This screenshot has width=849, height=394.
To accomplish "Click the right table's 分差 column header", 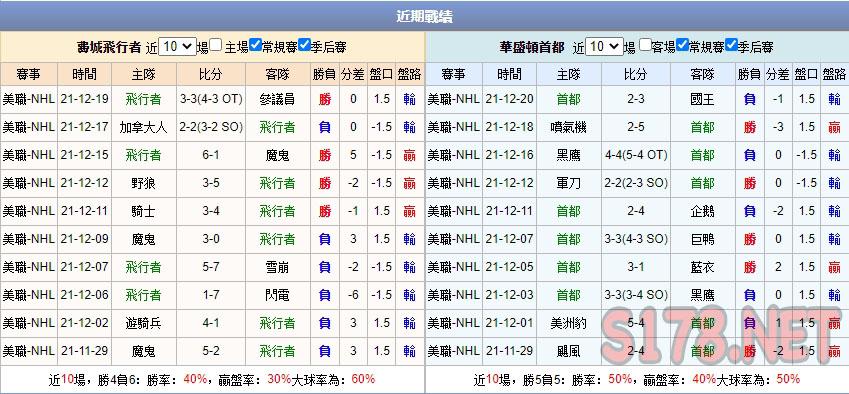I will coord(778,74).
